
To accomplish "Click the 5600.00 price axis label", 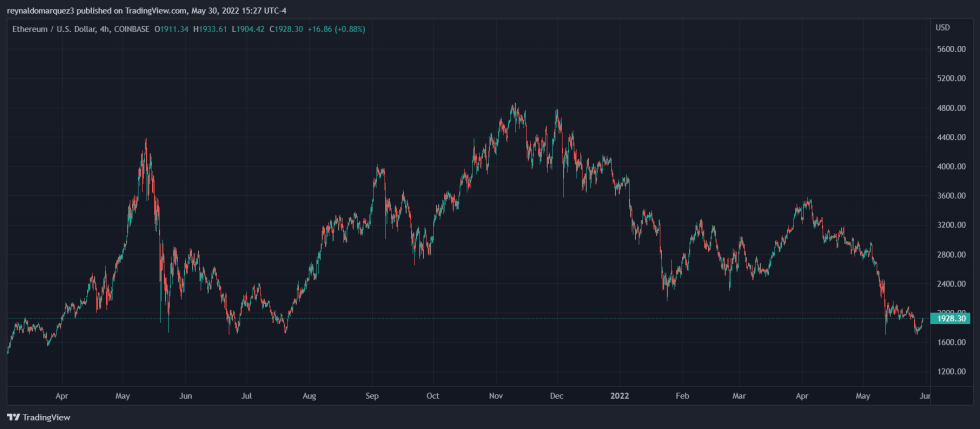I will tap(949, 49).
